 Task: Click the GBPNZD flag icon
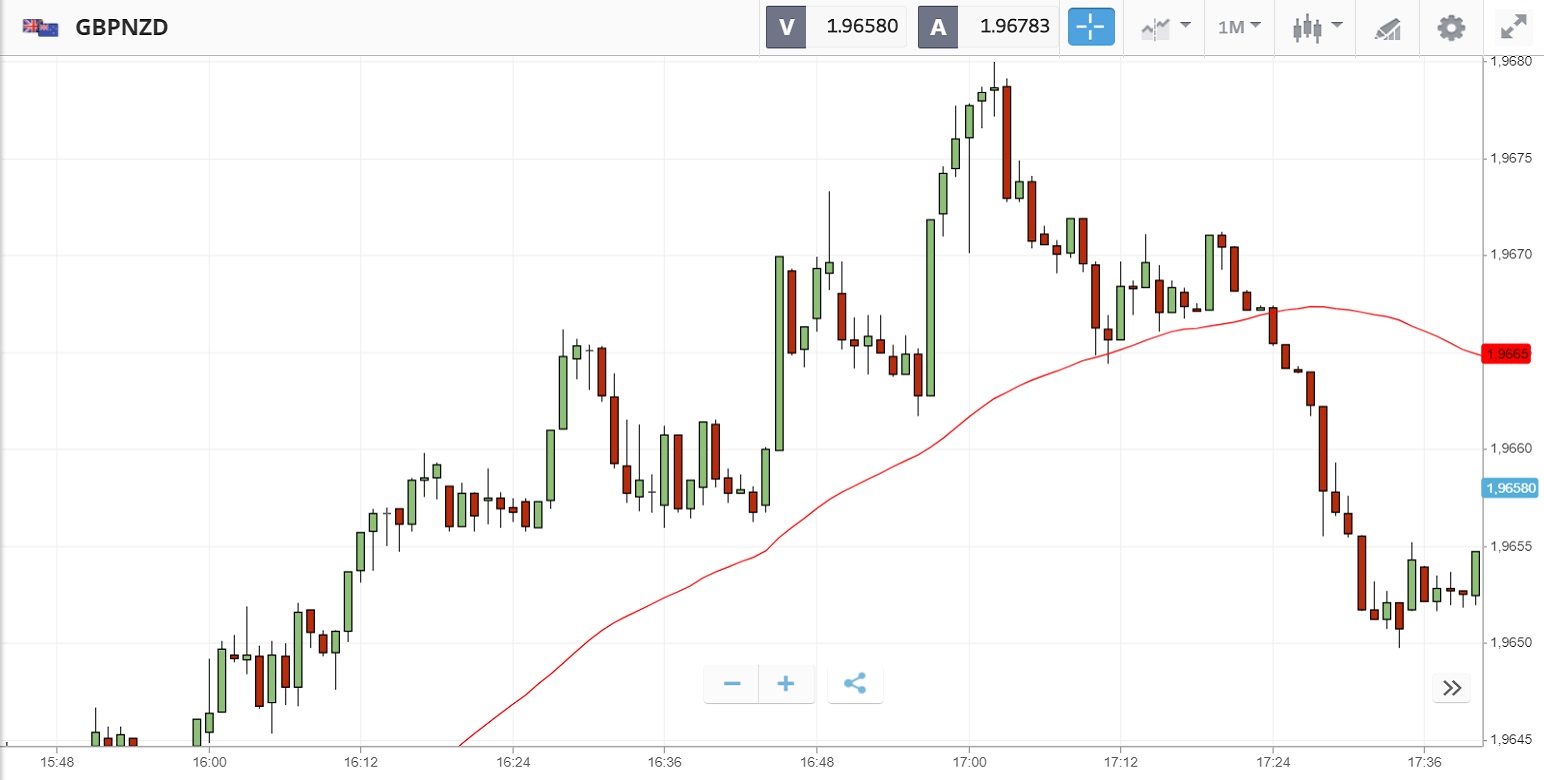coord(41,27)
